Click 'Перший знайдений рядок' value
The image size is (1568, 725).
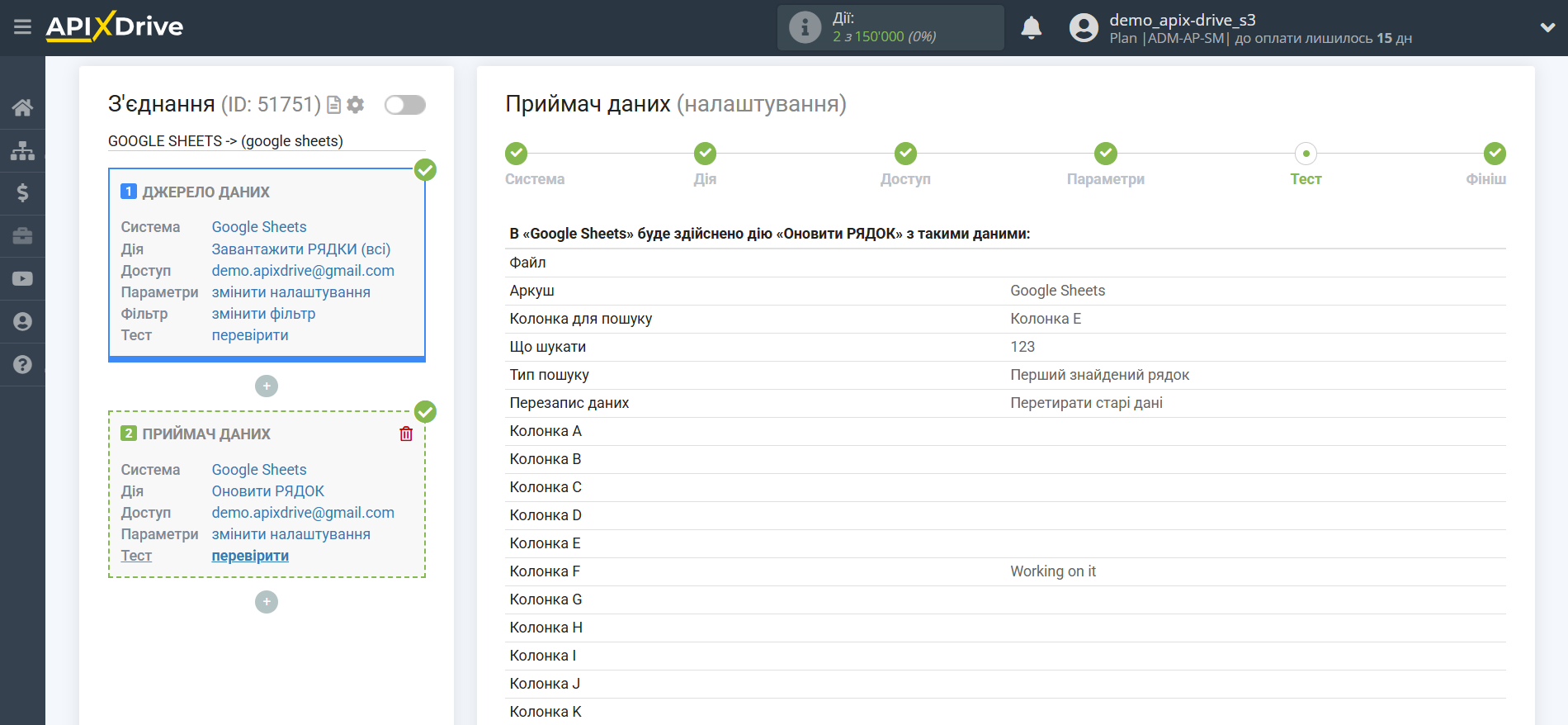point(1099,375)
